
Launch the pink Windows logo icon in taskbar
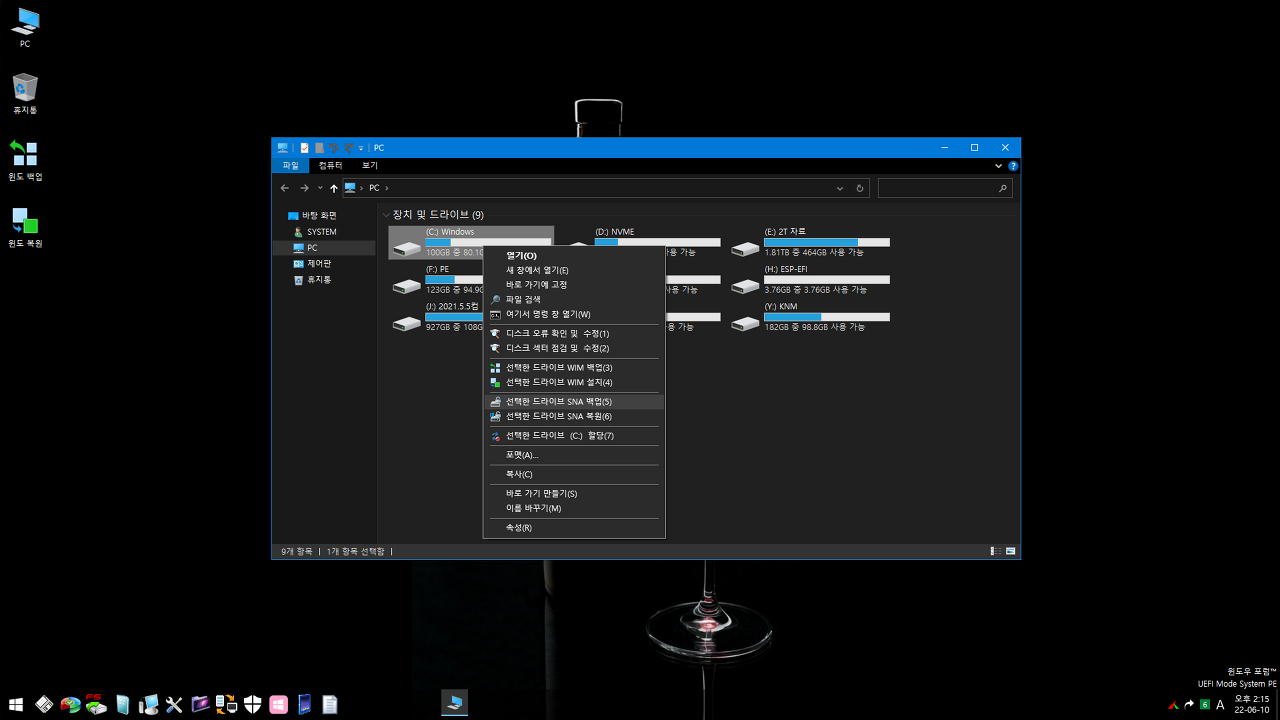278,704
